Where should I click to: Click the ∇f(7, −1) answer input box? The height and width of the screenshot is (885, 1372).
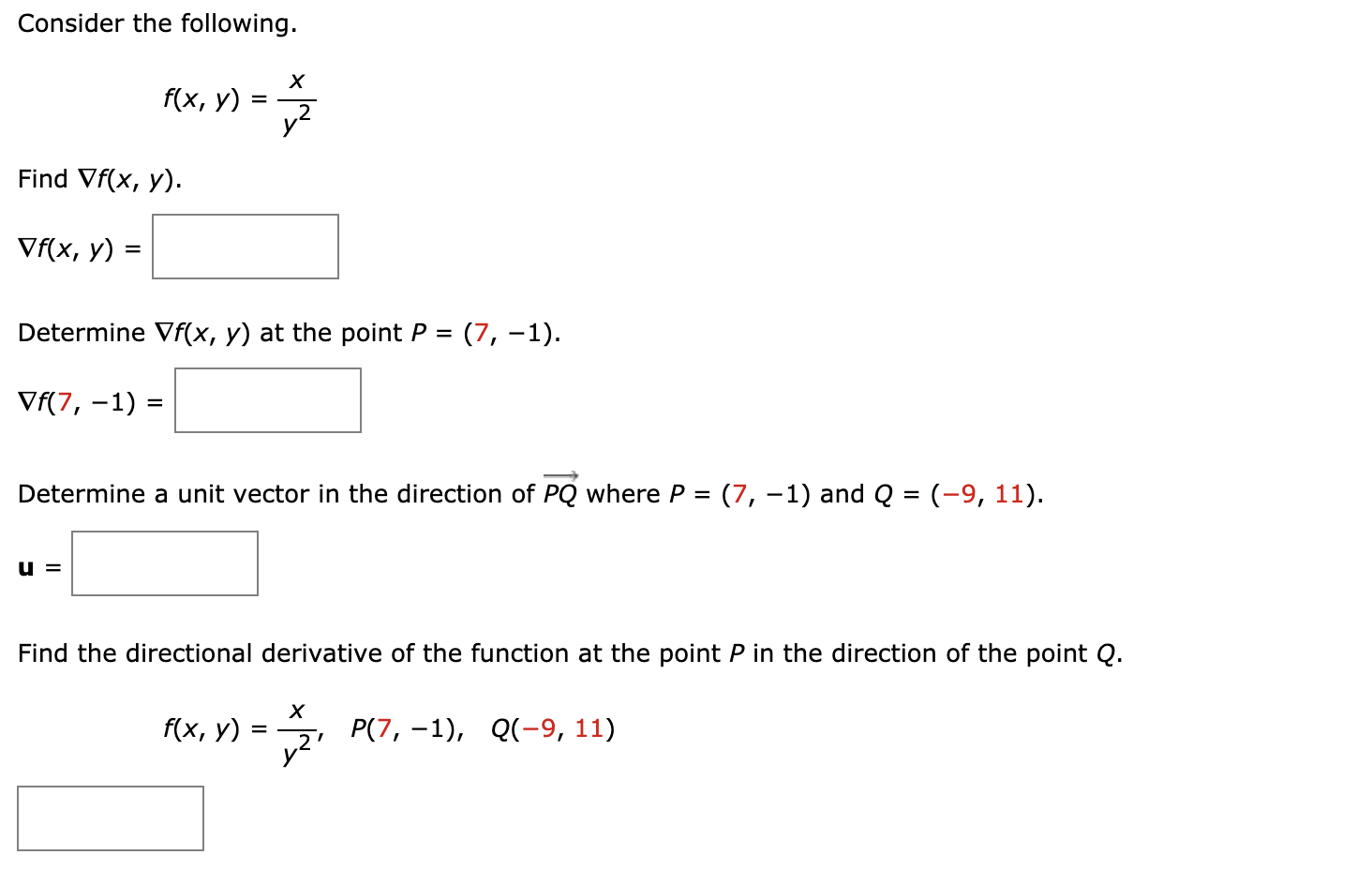267,400
